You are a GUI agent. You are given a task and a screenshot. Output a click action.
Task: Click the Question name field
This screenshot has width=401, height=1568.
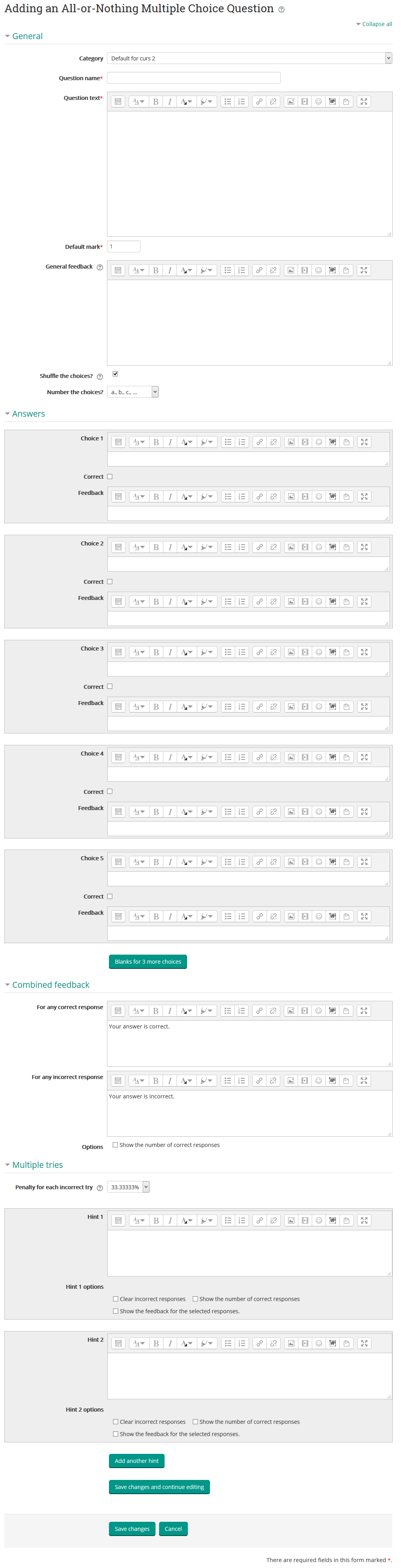(193, 78)
